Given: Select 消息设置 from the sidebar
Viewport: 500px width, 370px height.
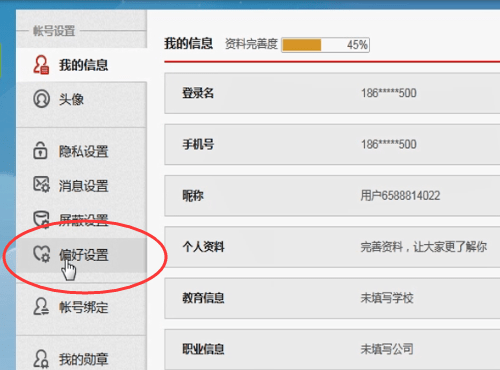Looking at the screenshot, I should 82,185.
